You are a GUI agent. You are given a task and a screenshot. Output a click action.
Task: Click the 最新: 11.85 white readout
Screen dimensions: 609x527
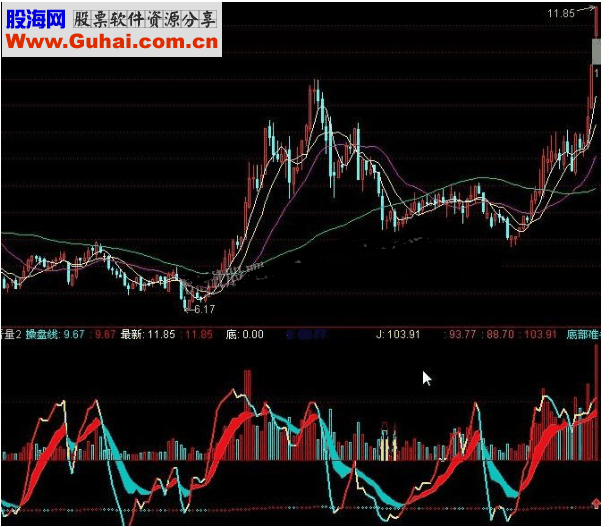pos(148,334)
